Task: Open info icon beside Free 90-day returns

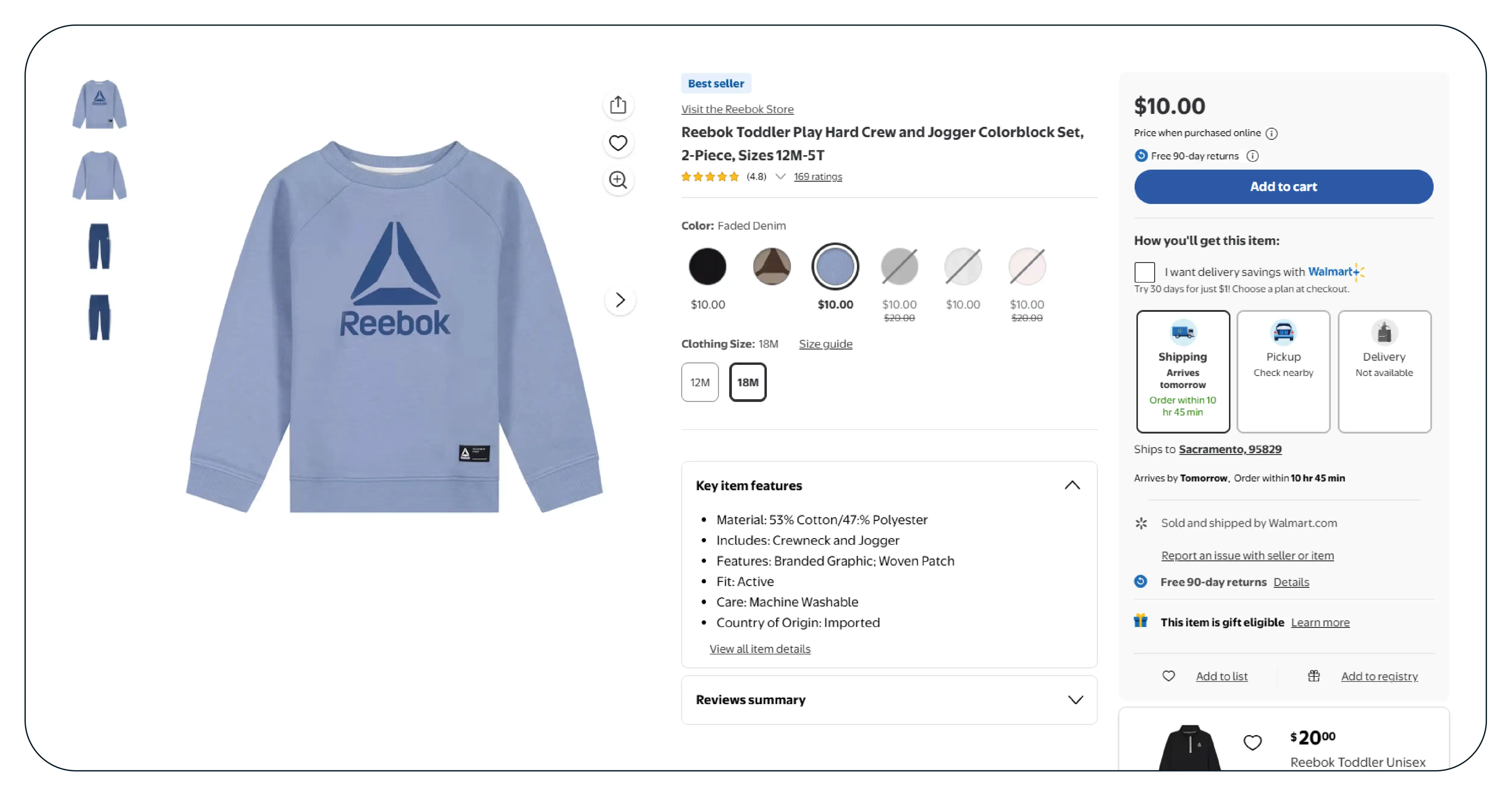Action: pyautogui.click(x=1252, y=156)
